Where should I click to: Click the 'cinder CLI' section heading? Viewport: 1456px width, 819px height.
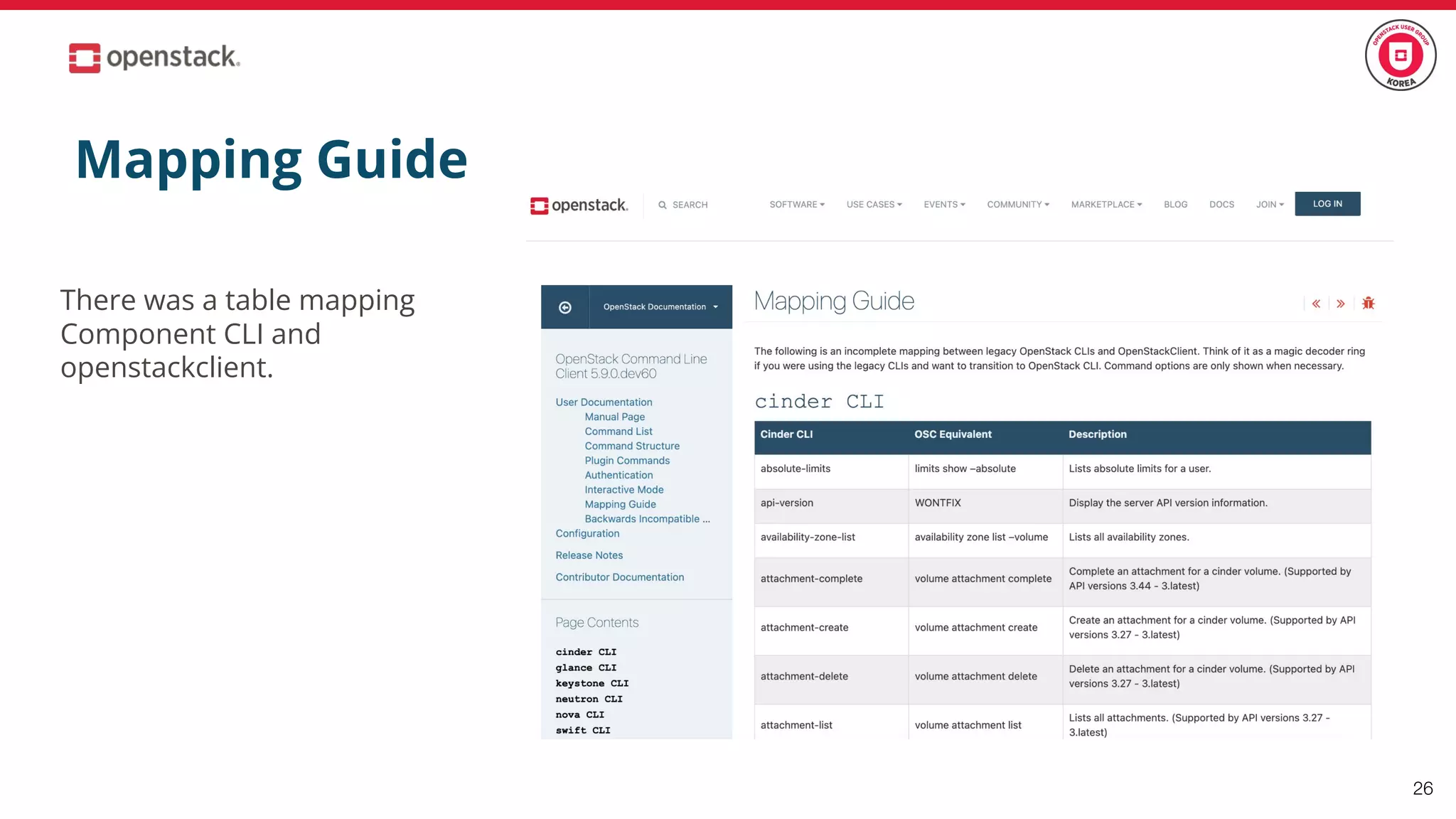(x=819, y=402)
